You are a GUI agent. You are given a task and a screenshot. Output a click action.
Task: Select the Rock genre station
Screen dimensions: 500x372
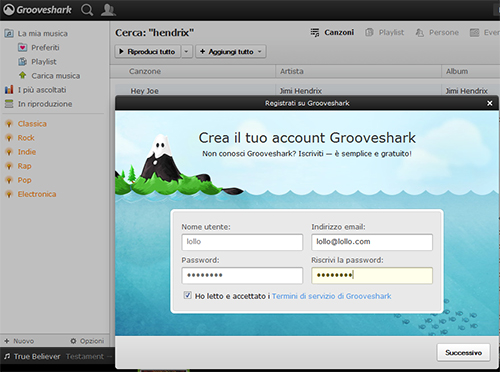coord(26,138)
